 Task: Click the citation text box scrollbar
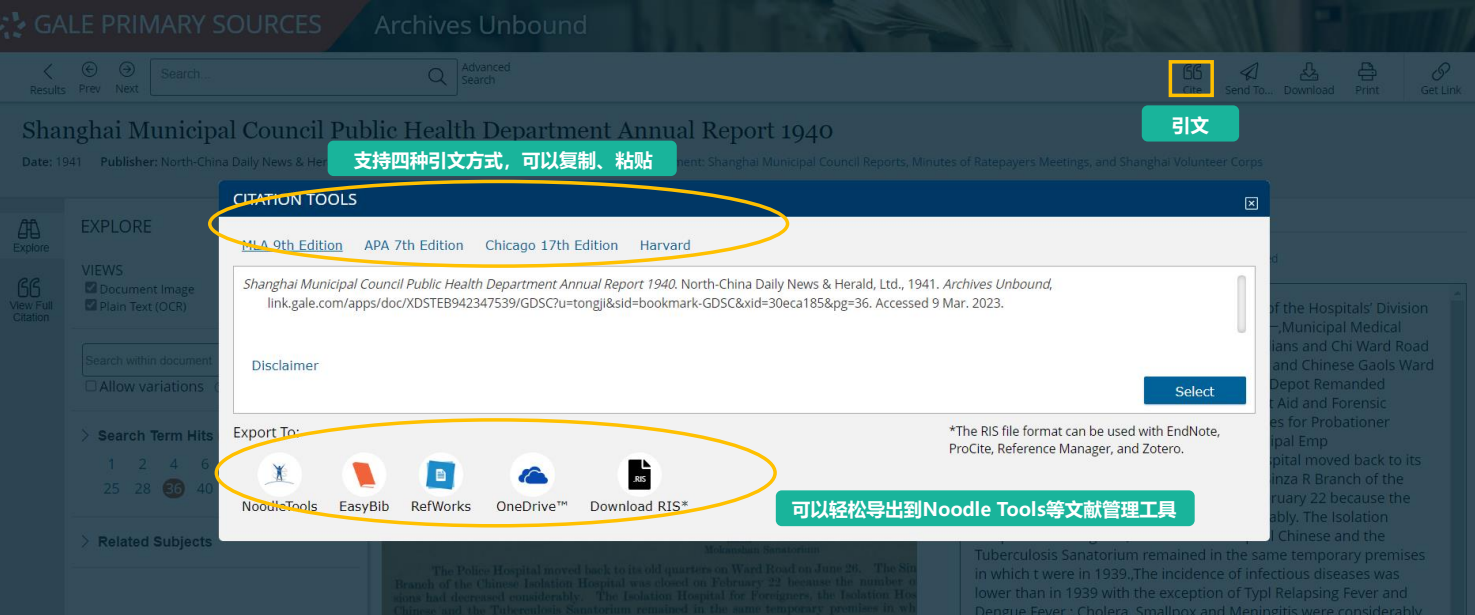coord(1241,304)
